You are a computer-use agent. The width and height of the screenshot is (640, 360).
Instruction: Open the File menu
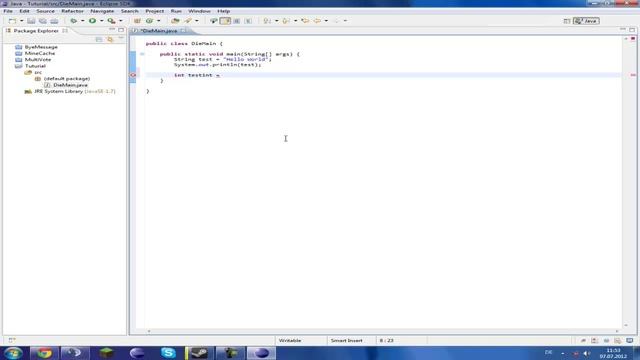coord(8,11)
